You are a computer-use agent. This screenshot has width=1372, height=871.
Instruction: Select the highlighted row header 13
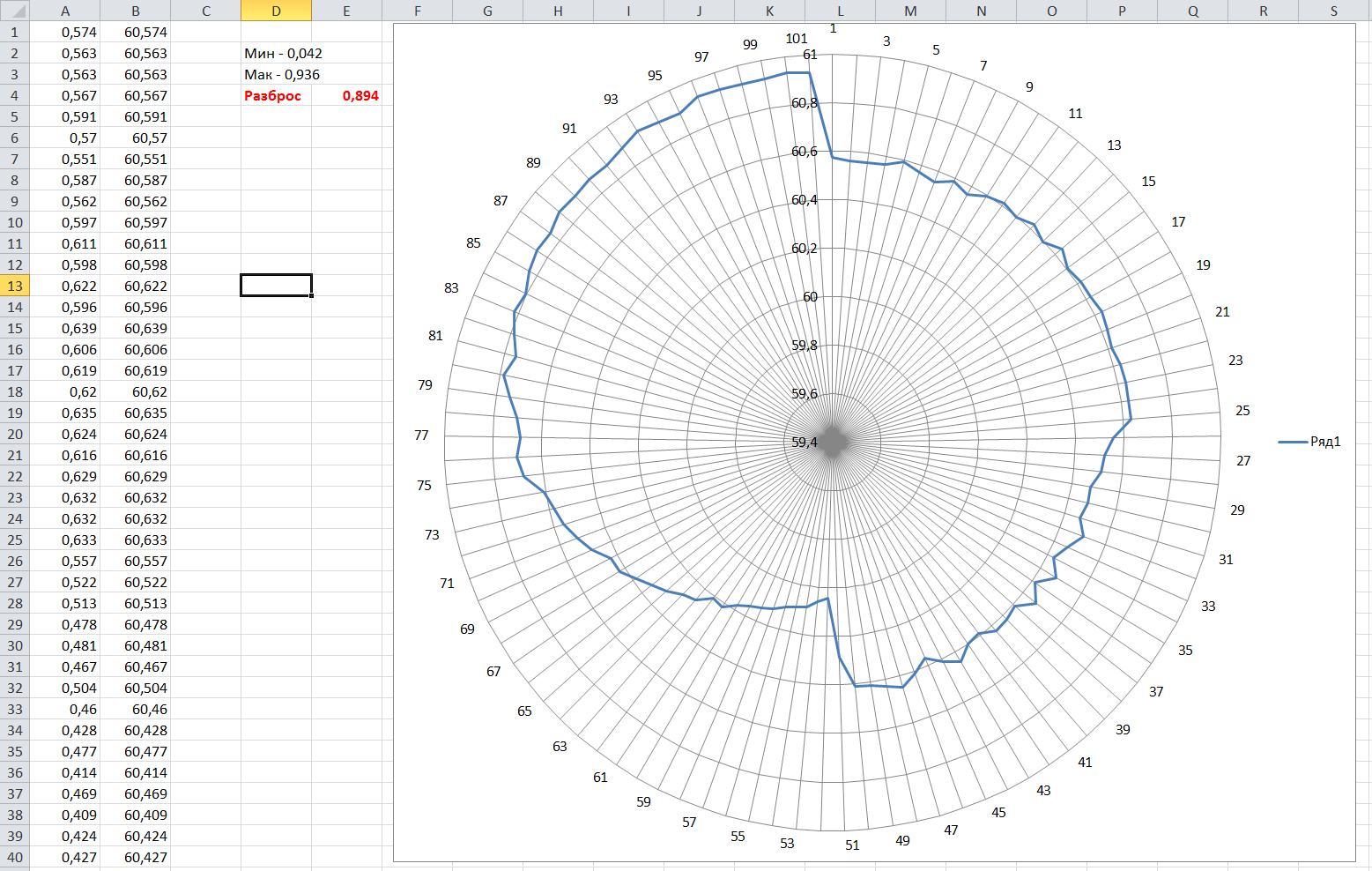[x=14, y=286]
